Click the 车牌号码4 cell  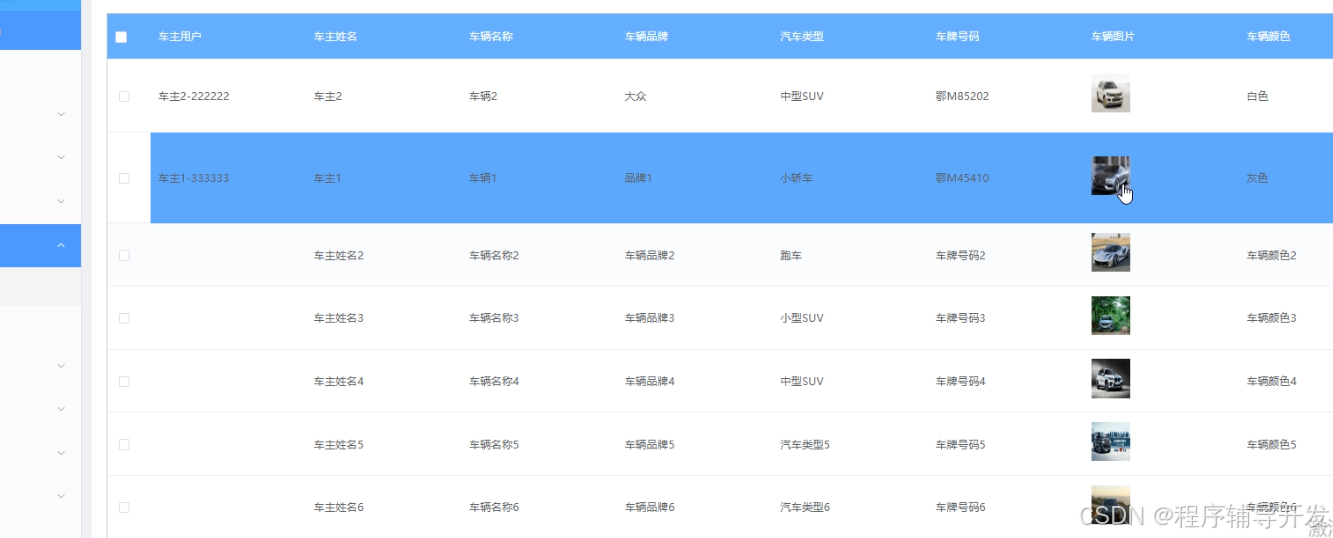point(960,381)
